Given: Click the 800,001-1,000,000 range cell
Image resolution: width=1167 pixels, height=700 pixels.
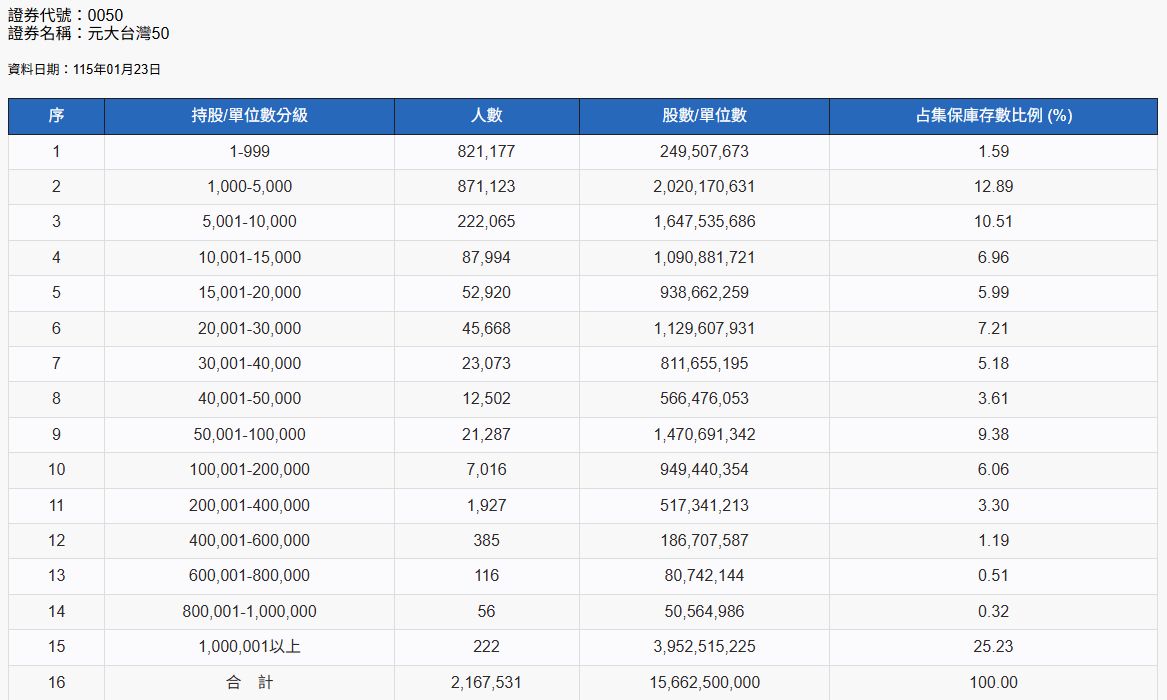Looking at the screenshot, I should pyautogui.click(x=249, y=612).
